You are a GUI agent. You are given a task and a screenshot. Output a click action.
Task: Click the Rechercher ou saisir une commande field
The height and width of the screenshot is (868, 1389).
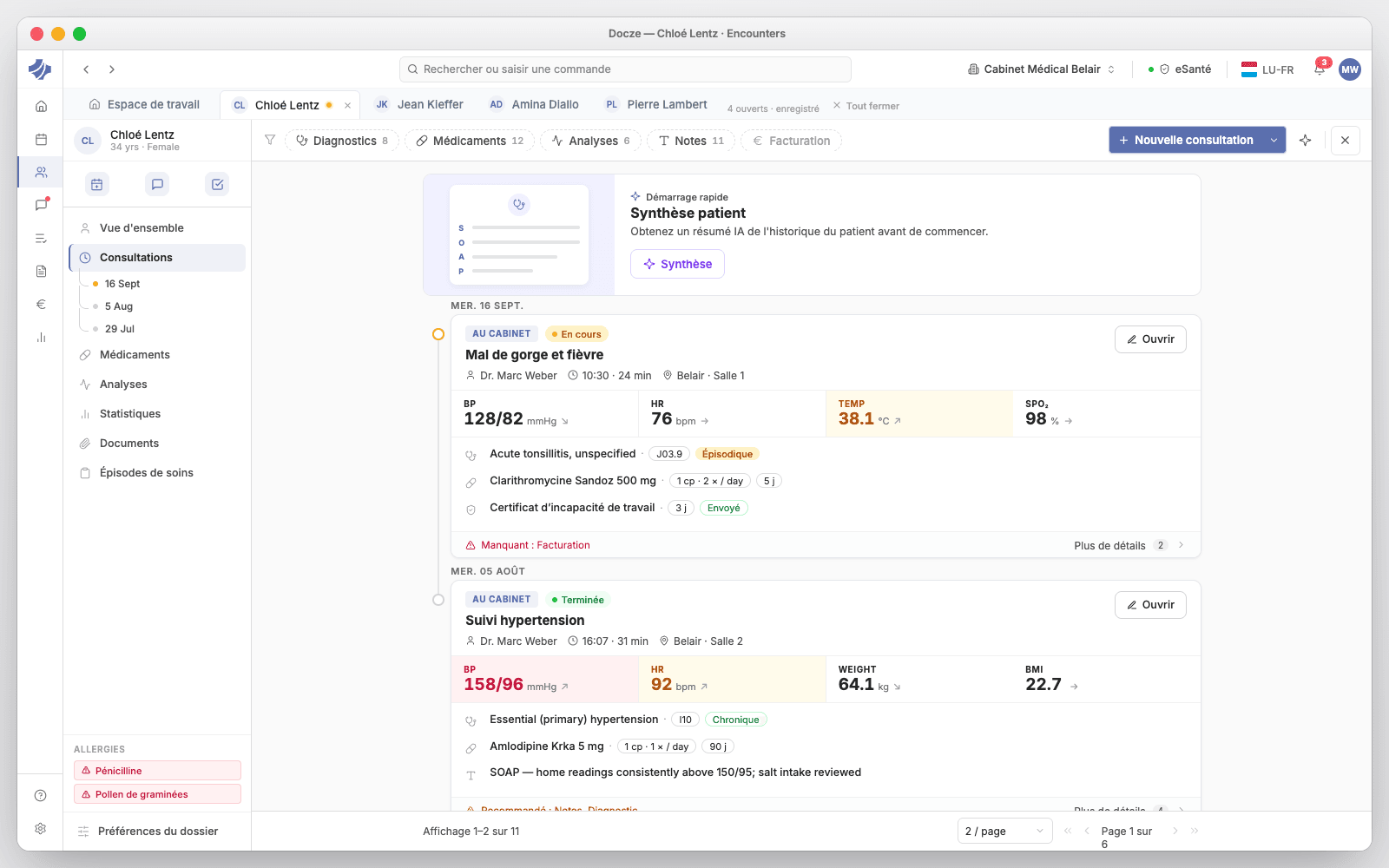click(x=625, y=69)
